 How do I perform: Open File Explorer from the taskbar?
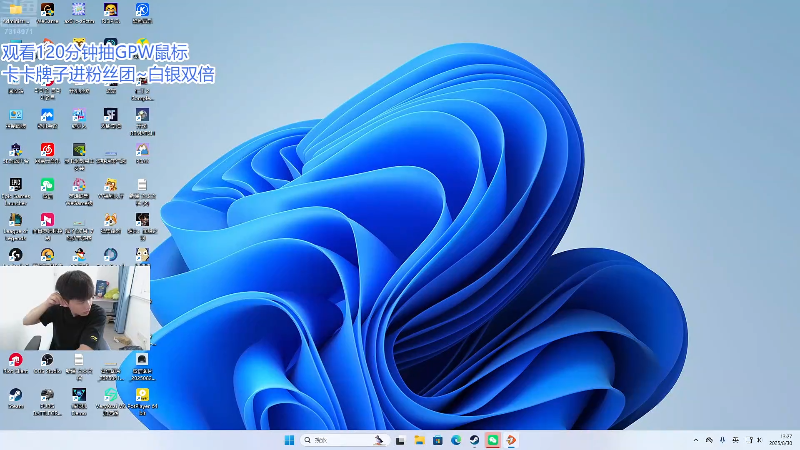click(419, 440)
